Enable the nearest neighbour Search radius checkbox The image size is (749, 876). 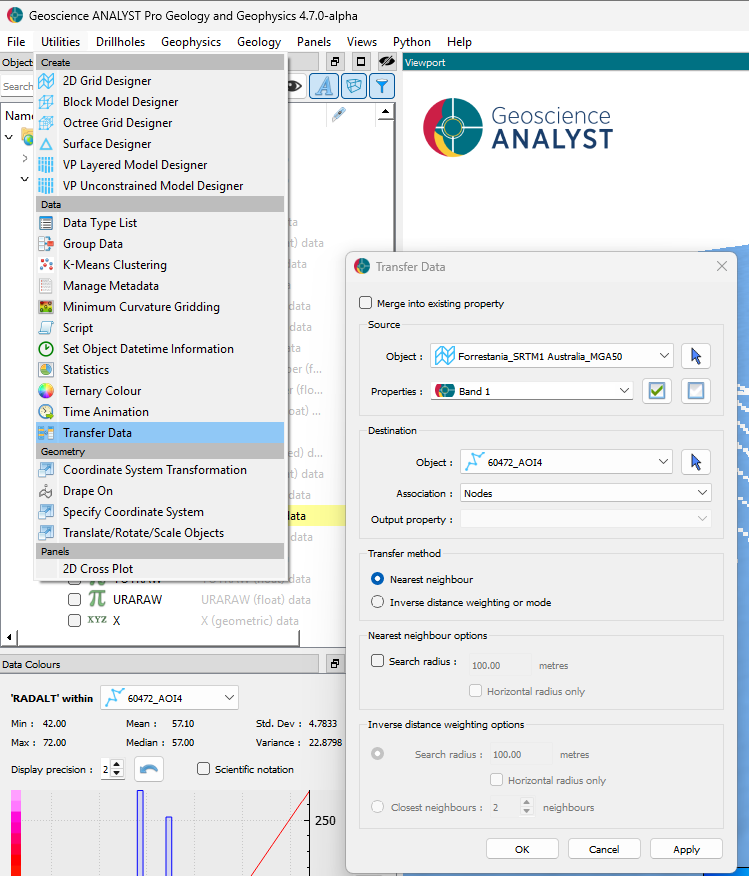[x=377, y=661]
